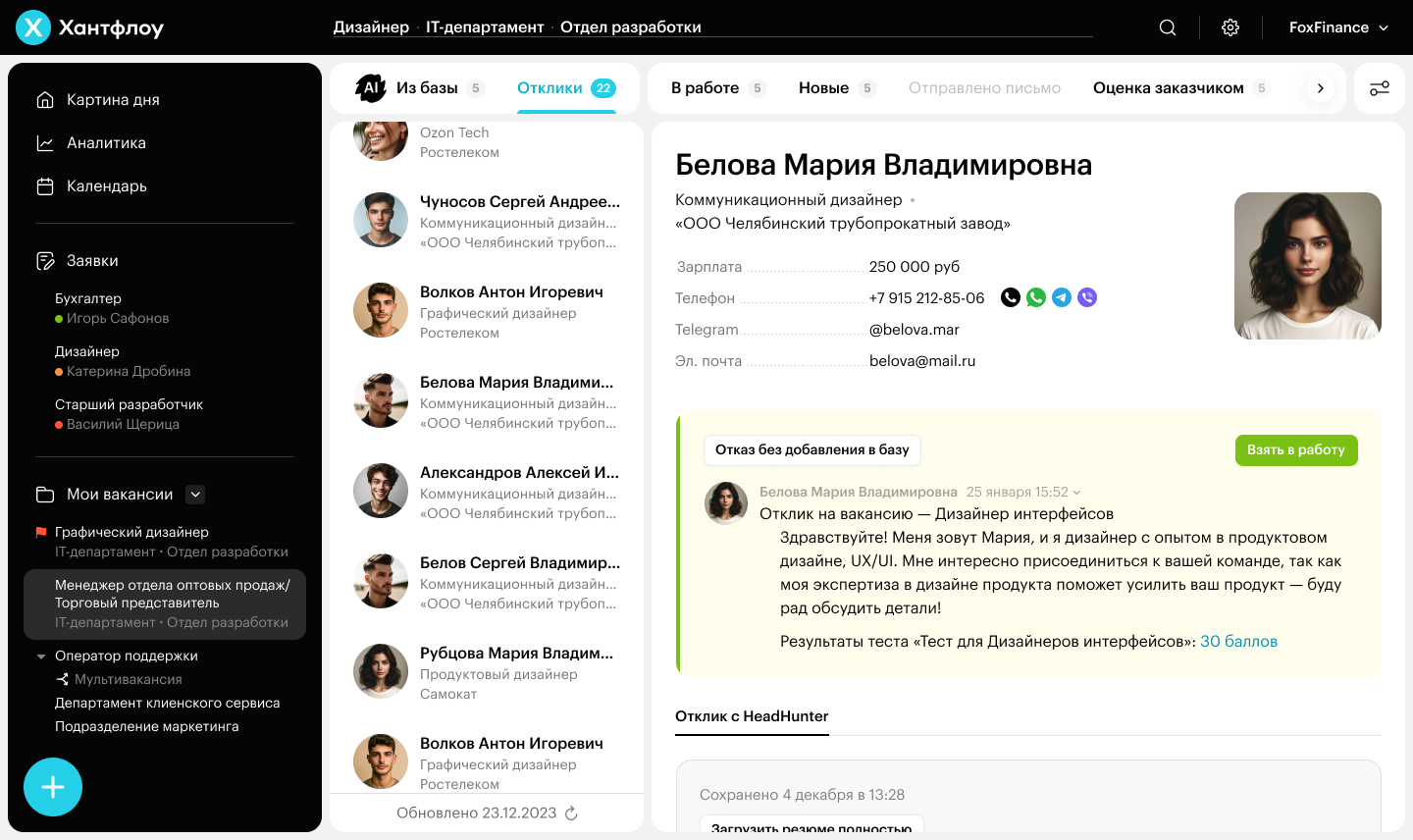This screenshot has height=840, width=1413.
Task: Open the Графический дизайнер vacancy
Action: [172, 542]
